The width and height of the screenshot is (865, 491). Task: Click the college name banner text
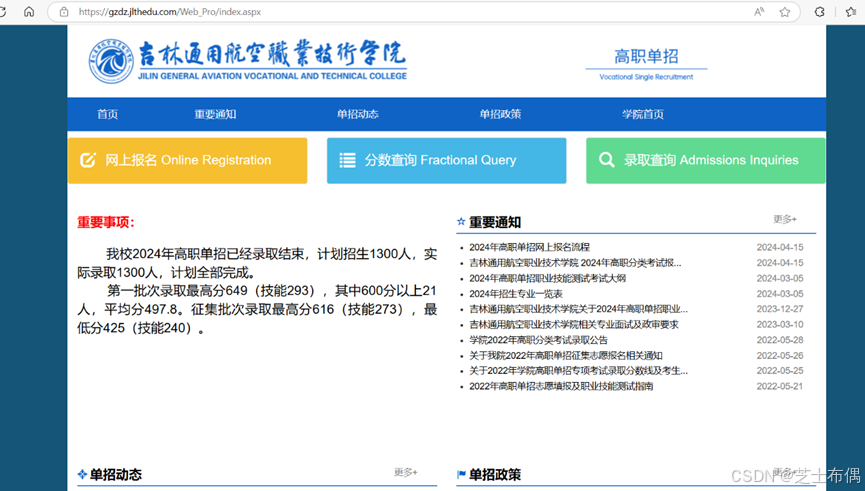[x=272, y=60]
